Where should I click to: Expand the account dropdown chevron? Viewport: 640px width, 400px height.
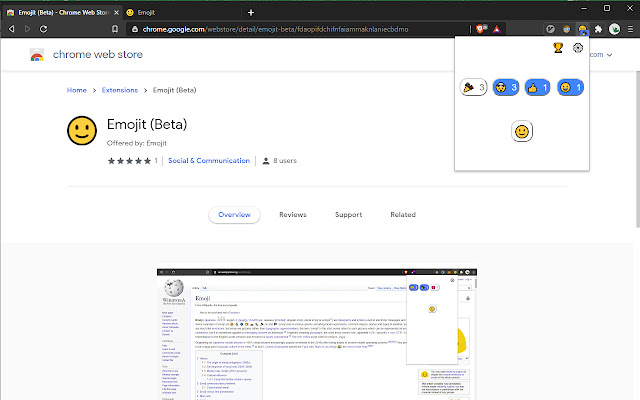(x=609, y=55)
